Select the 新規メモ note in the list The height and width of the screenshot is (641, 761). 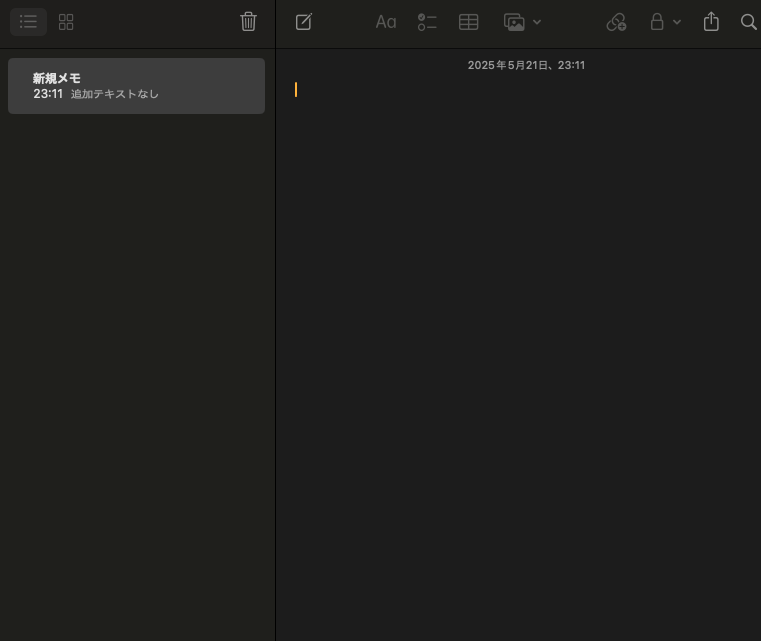136,86
